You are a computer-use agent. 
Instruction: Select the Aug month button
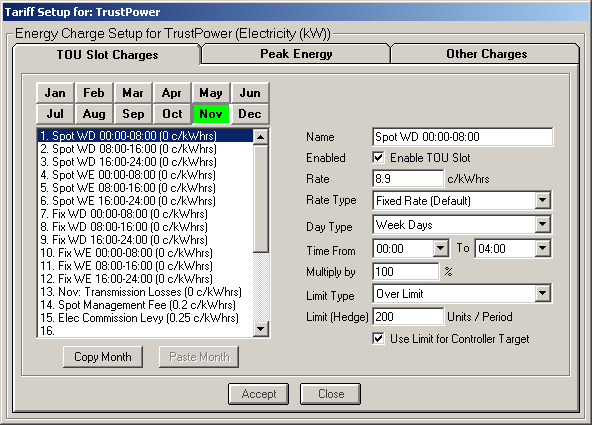[94, 114]
